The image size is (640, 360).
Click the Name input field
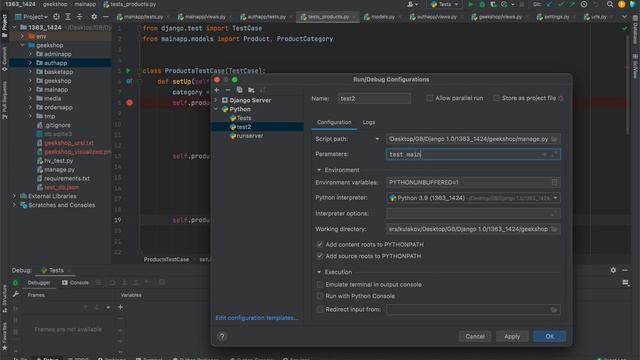coord(374,98)
